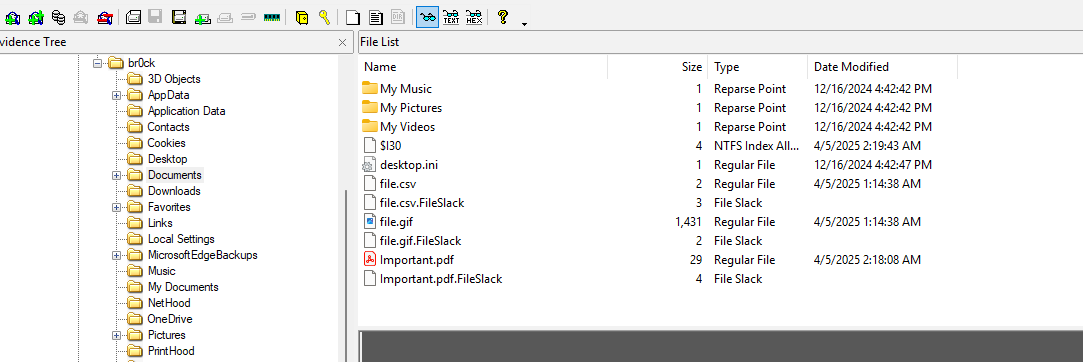
Task: Click the PDF icon next to Important.pdf
Action: pos(370,260)
